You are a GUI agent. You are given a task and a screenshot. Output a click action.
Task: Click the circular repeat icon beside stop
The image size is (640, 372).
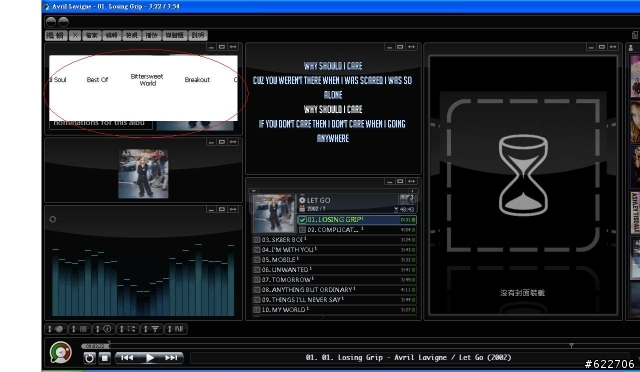pyautogui.click(x=89, y=358)
